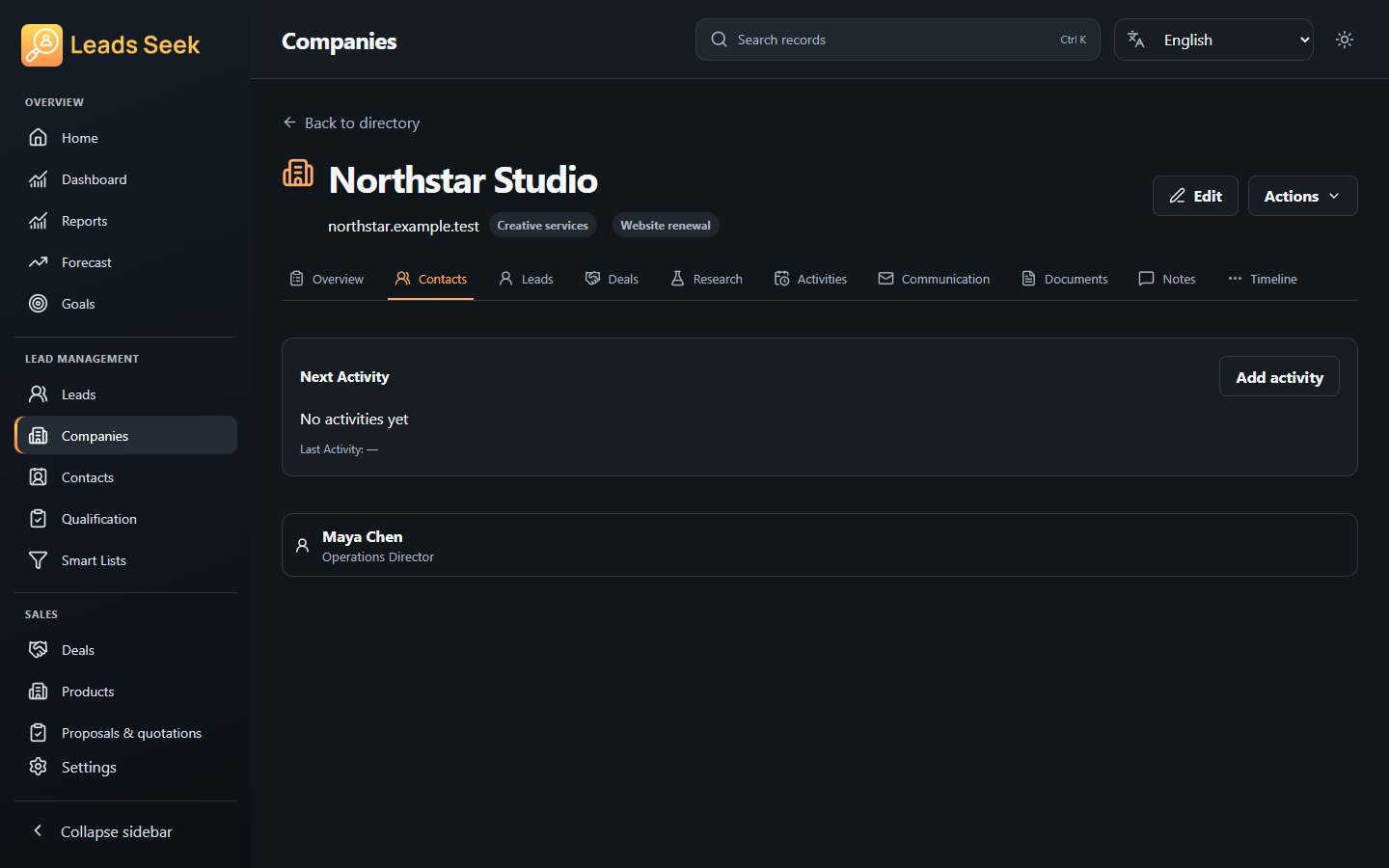1389x868 pixels.
Task: Open the Research tab
Action: pyautogui.click(x=706, y=279)
